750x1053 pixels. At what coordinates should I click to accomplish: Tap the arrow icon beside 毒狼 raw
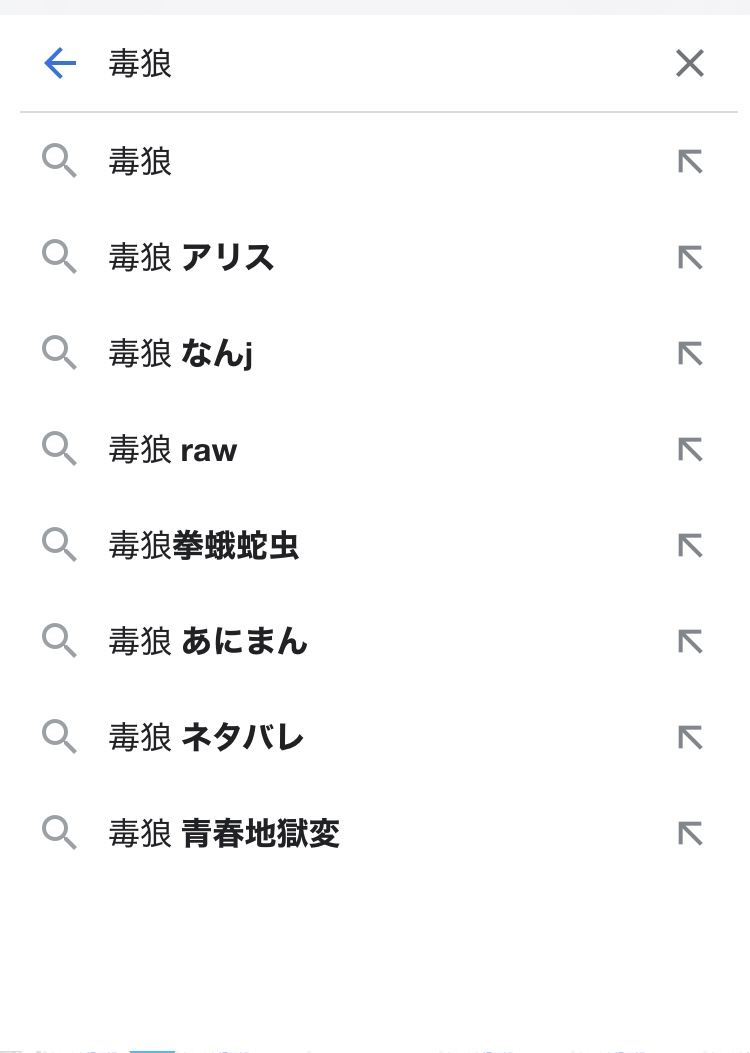point(690,450)
